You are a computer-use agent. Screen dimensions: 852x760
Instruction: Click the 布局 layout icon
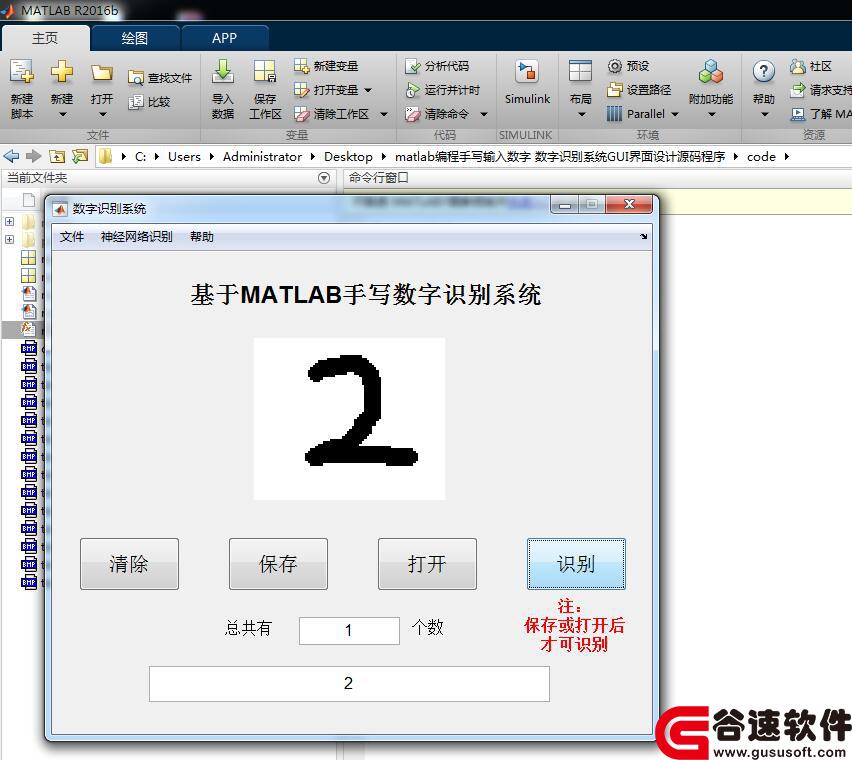tap(580, 72)
